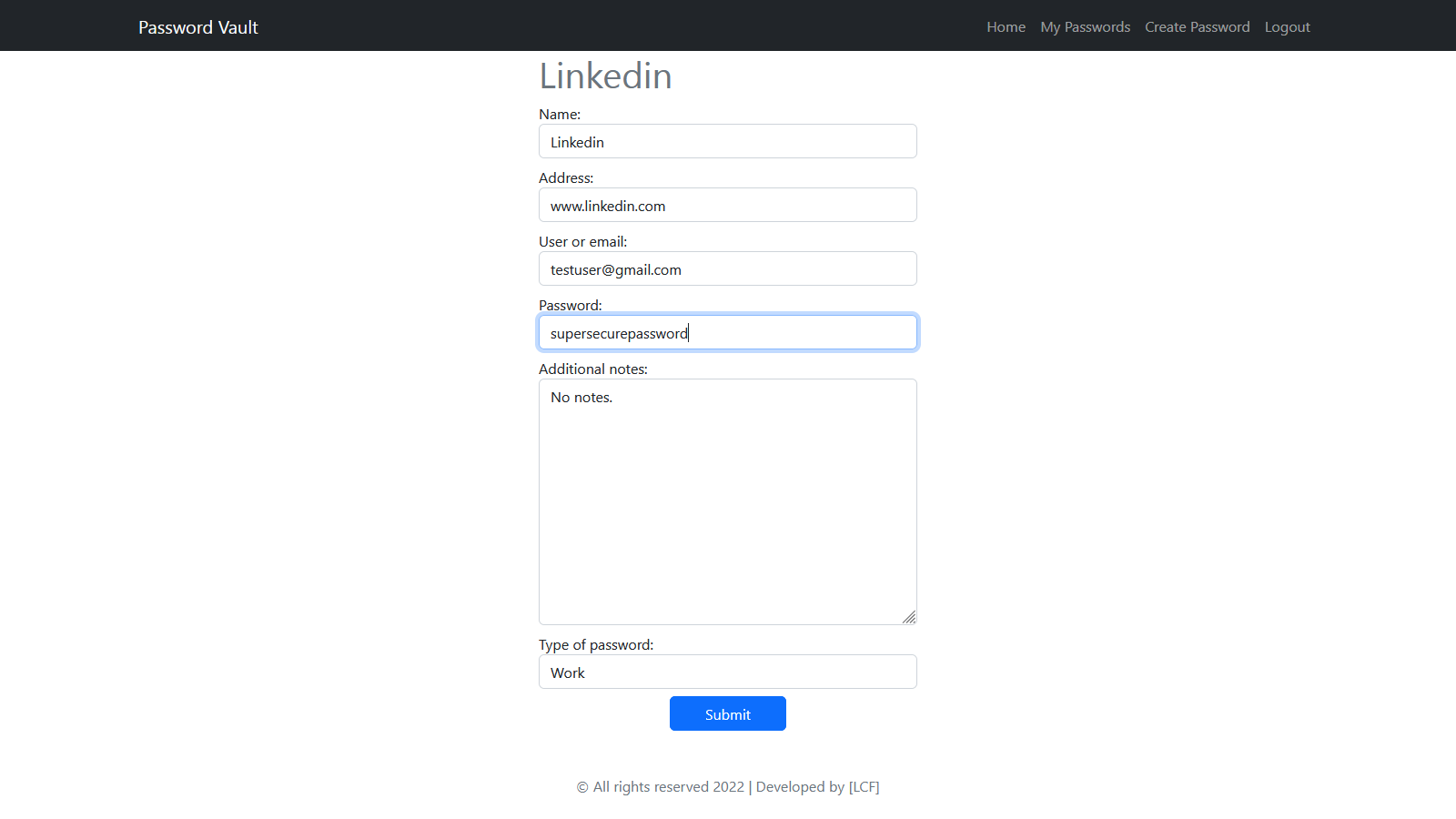Submit the password form
This screenshot has height=819, width=1456.
(x=728, y=713)
